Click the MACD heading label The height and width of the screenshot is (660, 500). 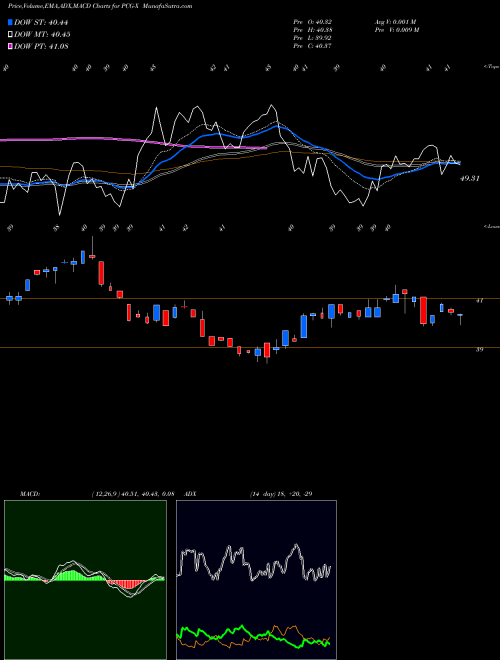pos(30,494)
